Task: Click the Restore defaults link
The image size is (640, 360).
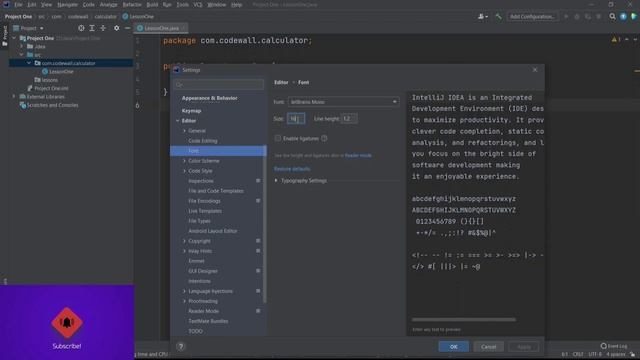Action: 292,169
